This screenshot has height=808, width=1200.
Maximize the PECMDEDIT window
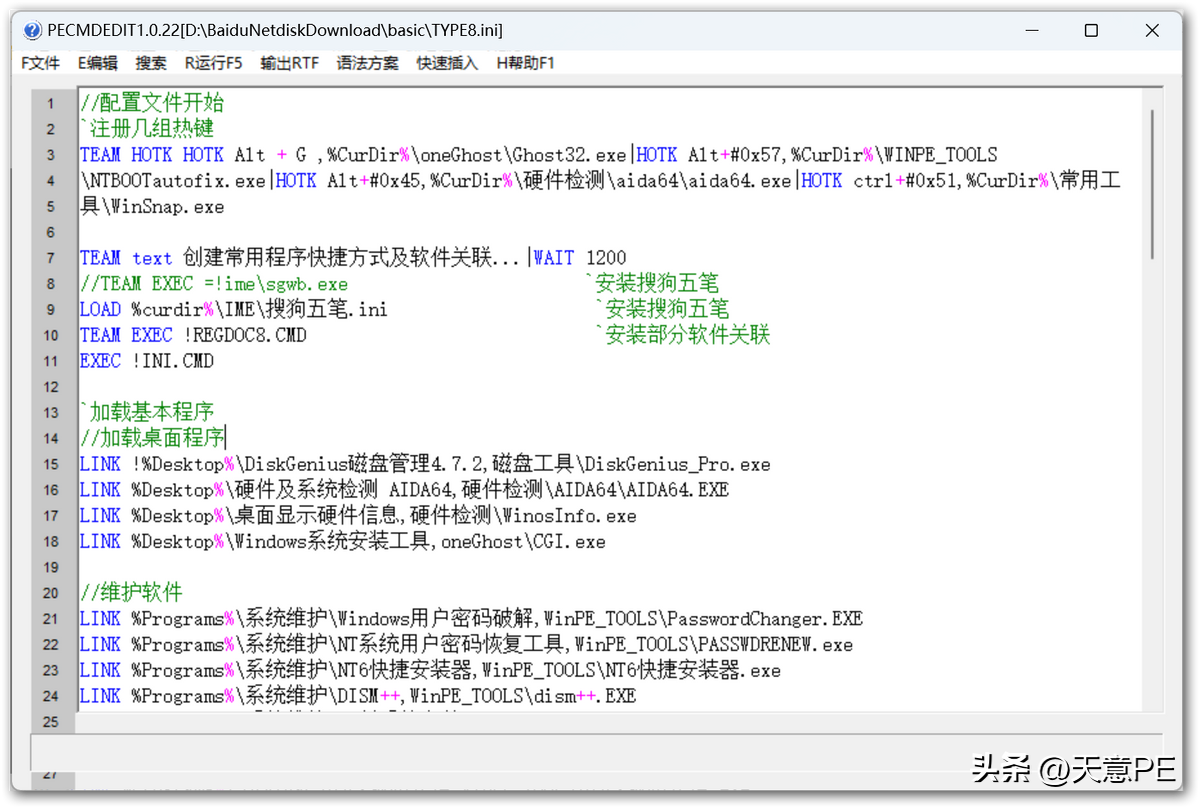(x=1091, y=31)
